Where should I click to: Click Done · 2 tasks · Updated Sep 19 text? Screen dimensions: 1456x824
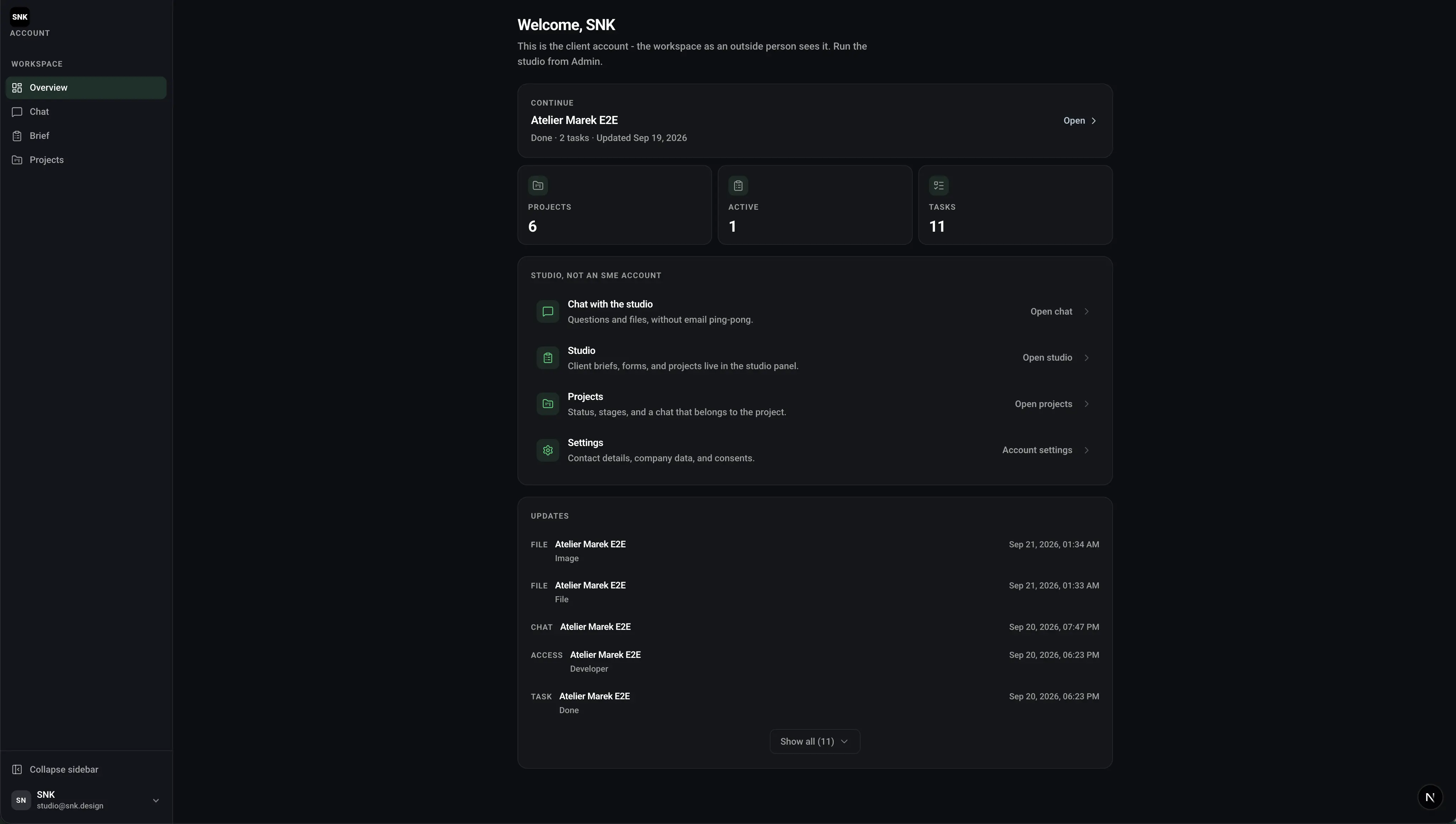coord(609,138)
